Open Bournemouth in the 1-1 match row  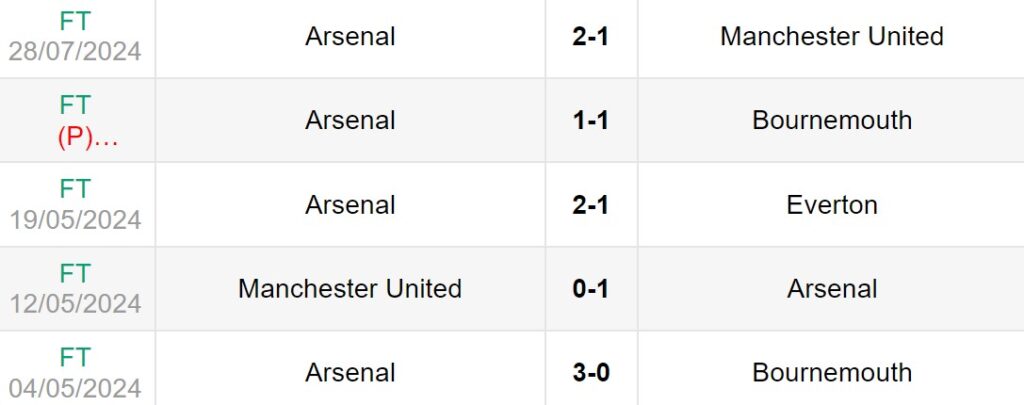tap(832, 121)
